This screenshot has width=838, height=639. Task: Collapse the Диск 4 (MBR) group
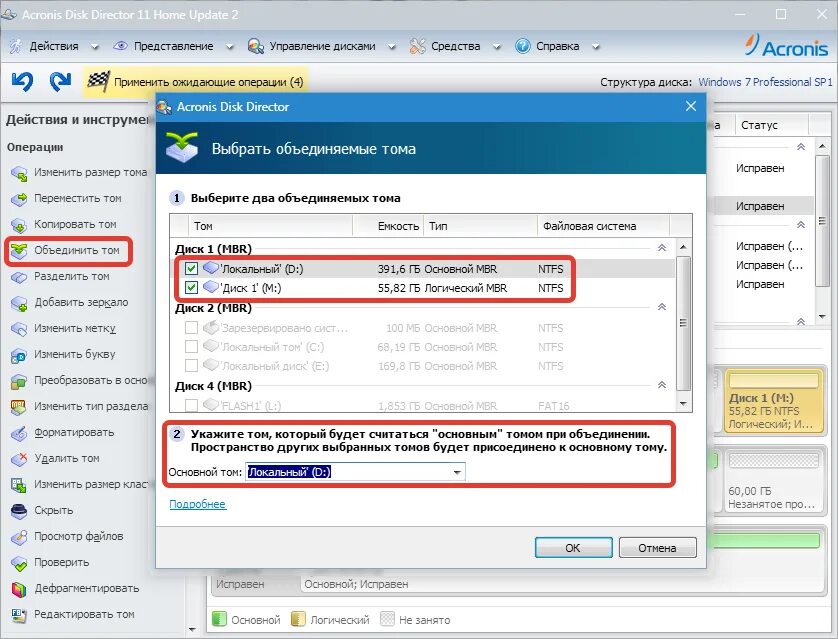(x=662, y=385)
